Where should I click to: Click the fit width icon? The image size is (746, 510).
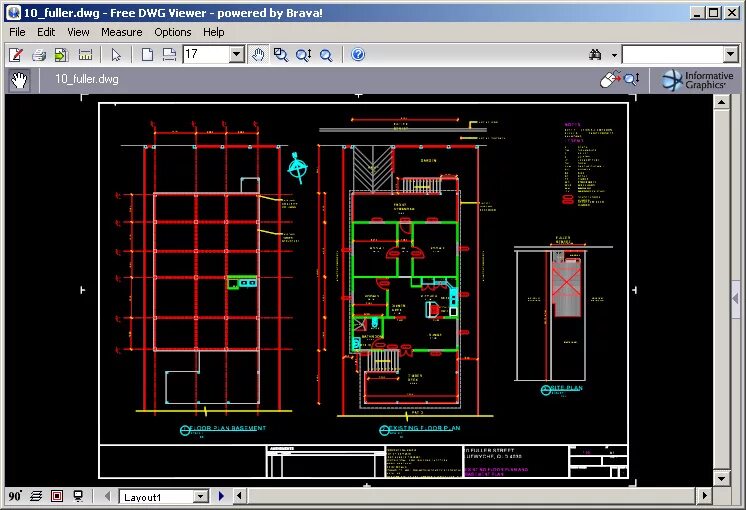click(x=169, y=55)
